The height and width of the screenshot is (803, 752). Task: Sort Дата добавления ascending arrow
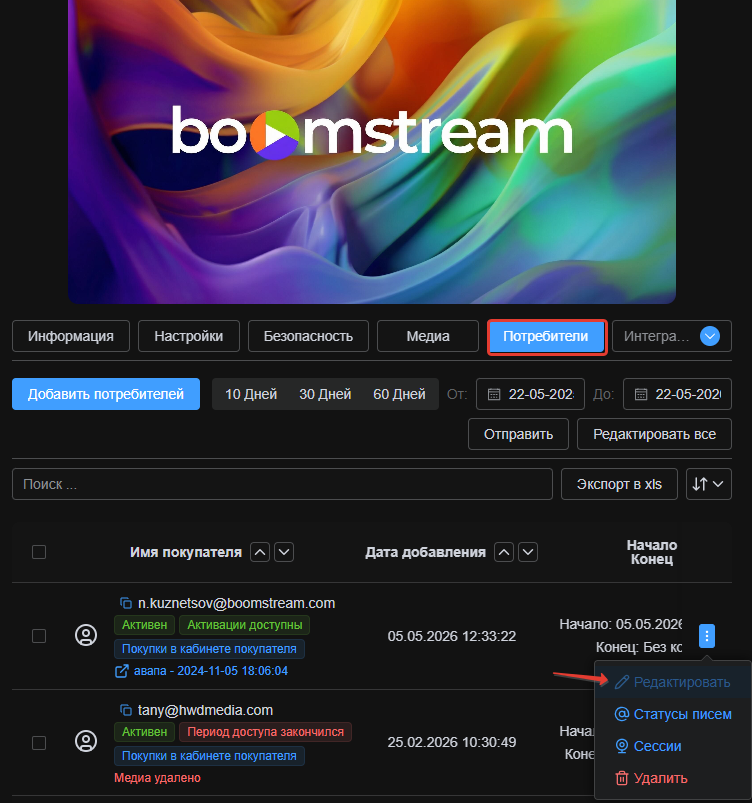(504, 552)
